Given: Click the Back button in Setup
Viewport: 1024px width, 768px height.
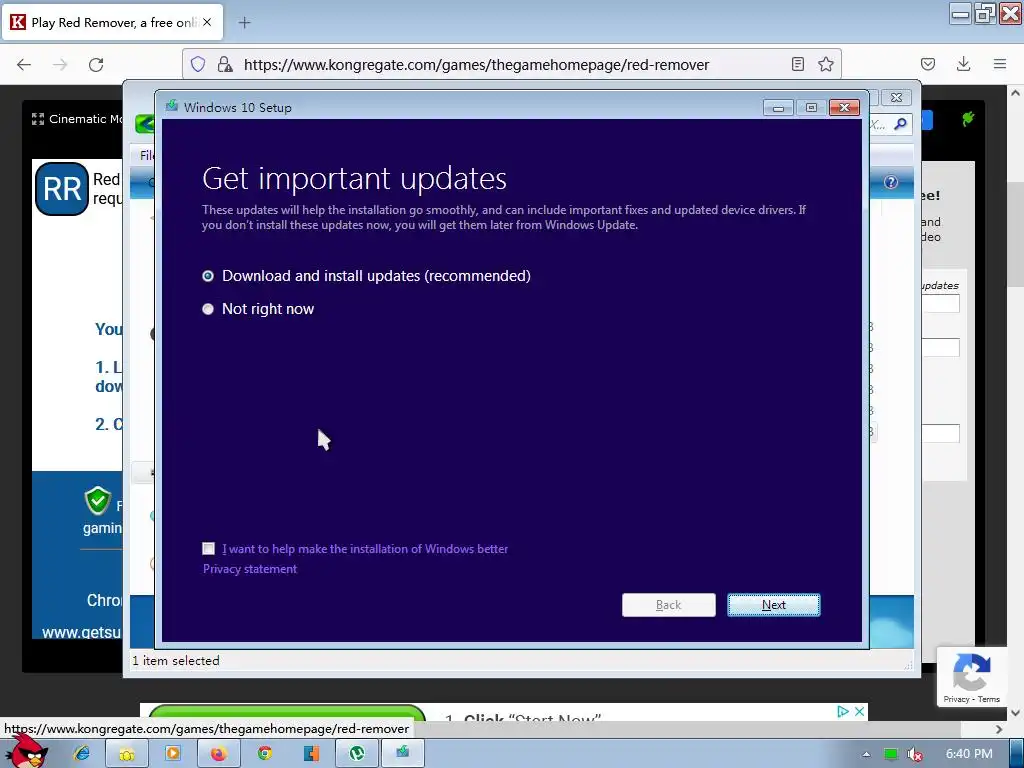Looking at the screenshot, I should point(669,605).
